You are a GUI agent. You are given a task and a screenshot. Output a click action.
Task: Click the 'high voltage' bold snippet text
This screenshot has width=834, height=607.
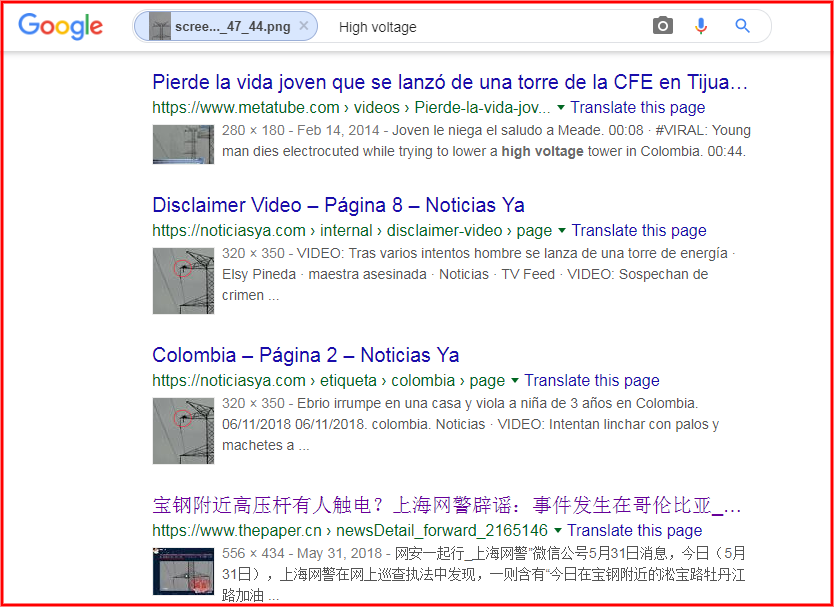tap(543, 151)
